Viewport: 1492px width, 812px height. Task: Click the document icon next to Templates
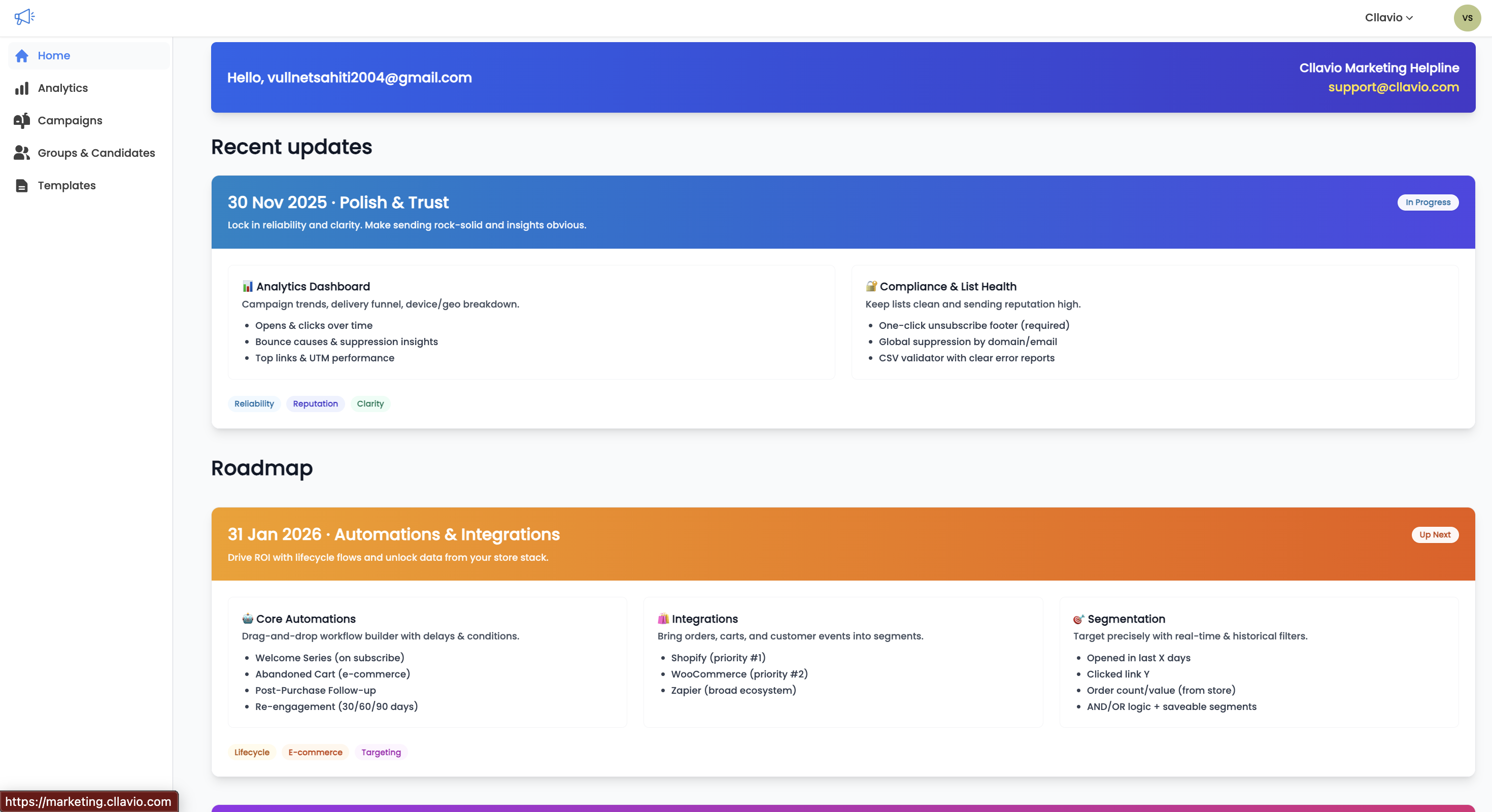pos(21,185)
